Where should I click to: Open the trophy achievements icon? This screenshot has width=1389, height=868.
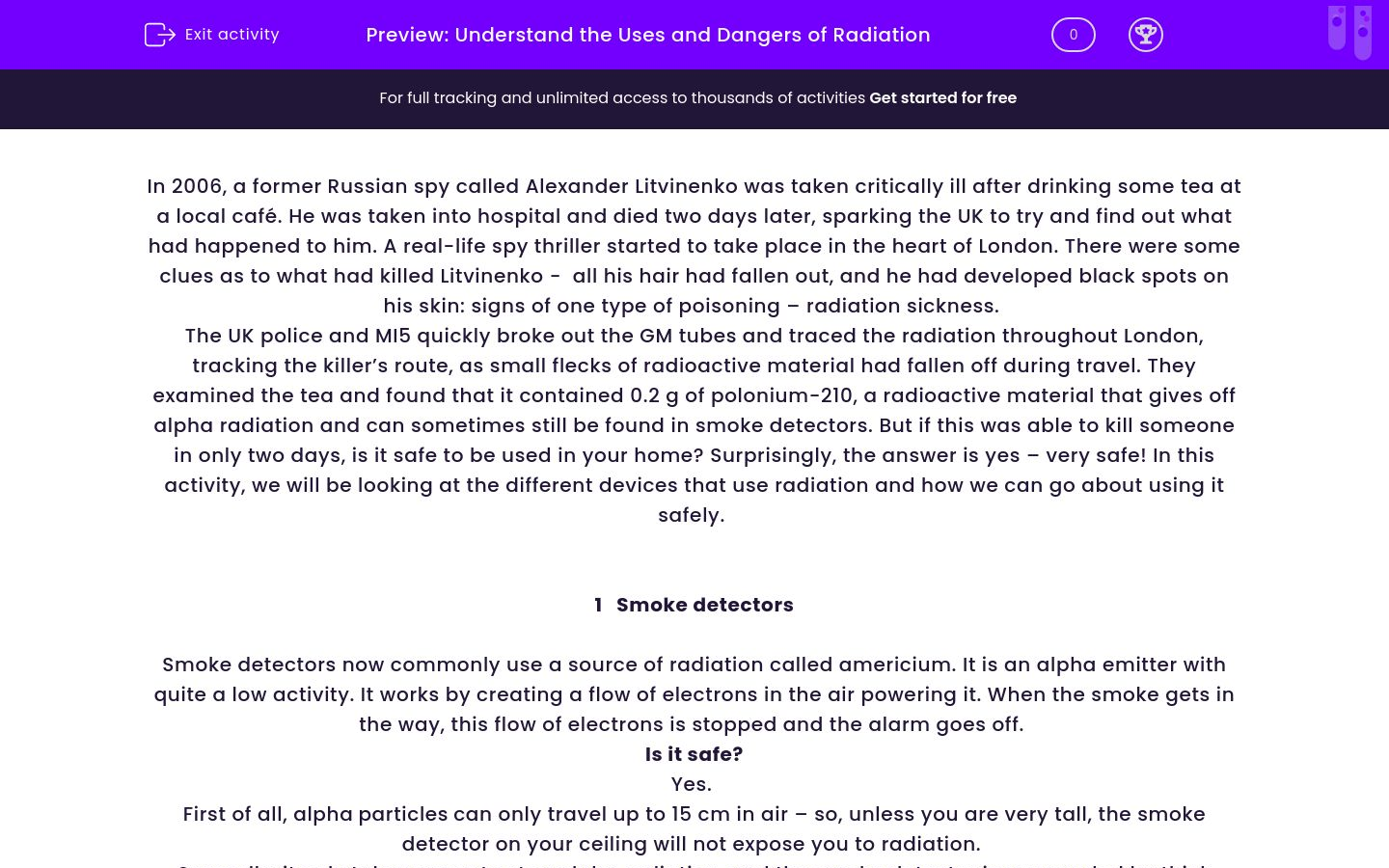[1145, 35]
